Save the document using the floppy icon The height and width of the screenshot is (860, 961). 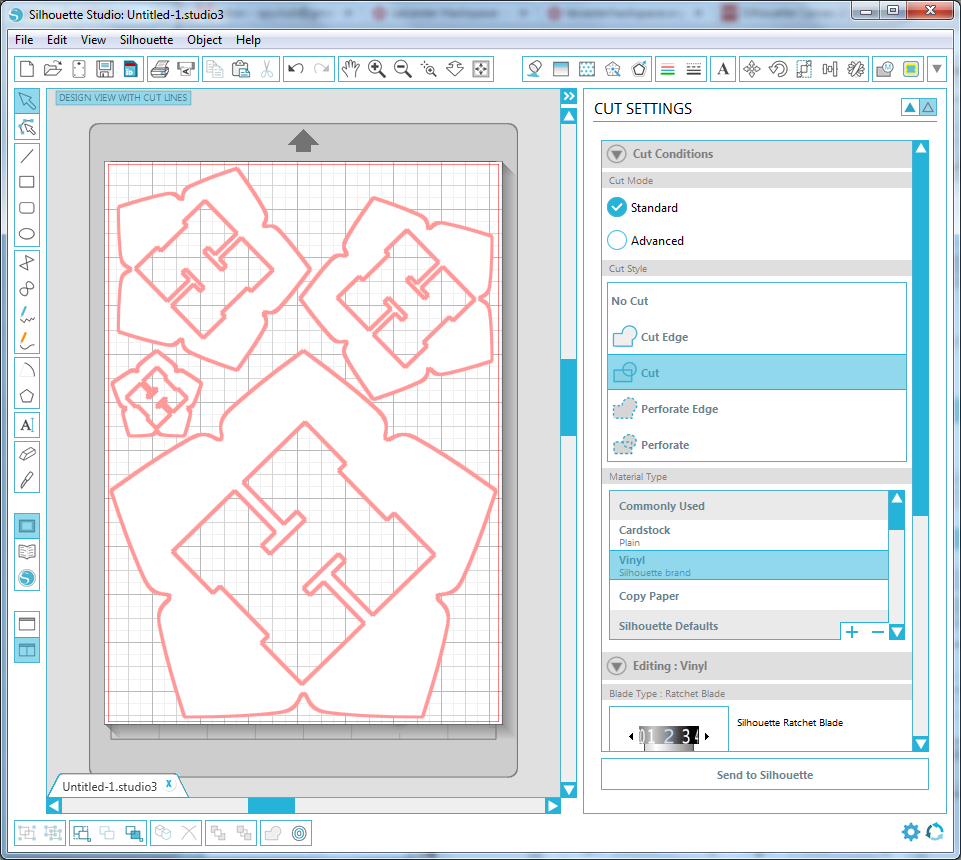coord(105,69)
